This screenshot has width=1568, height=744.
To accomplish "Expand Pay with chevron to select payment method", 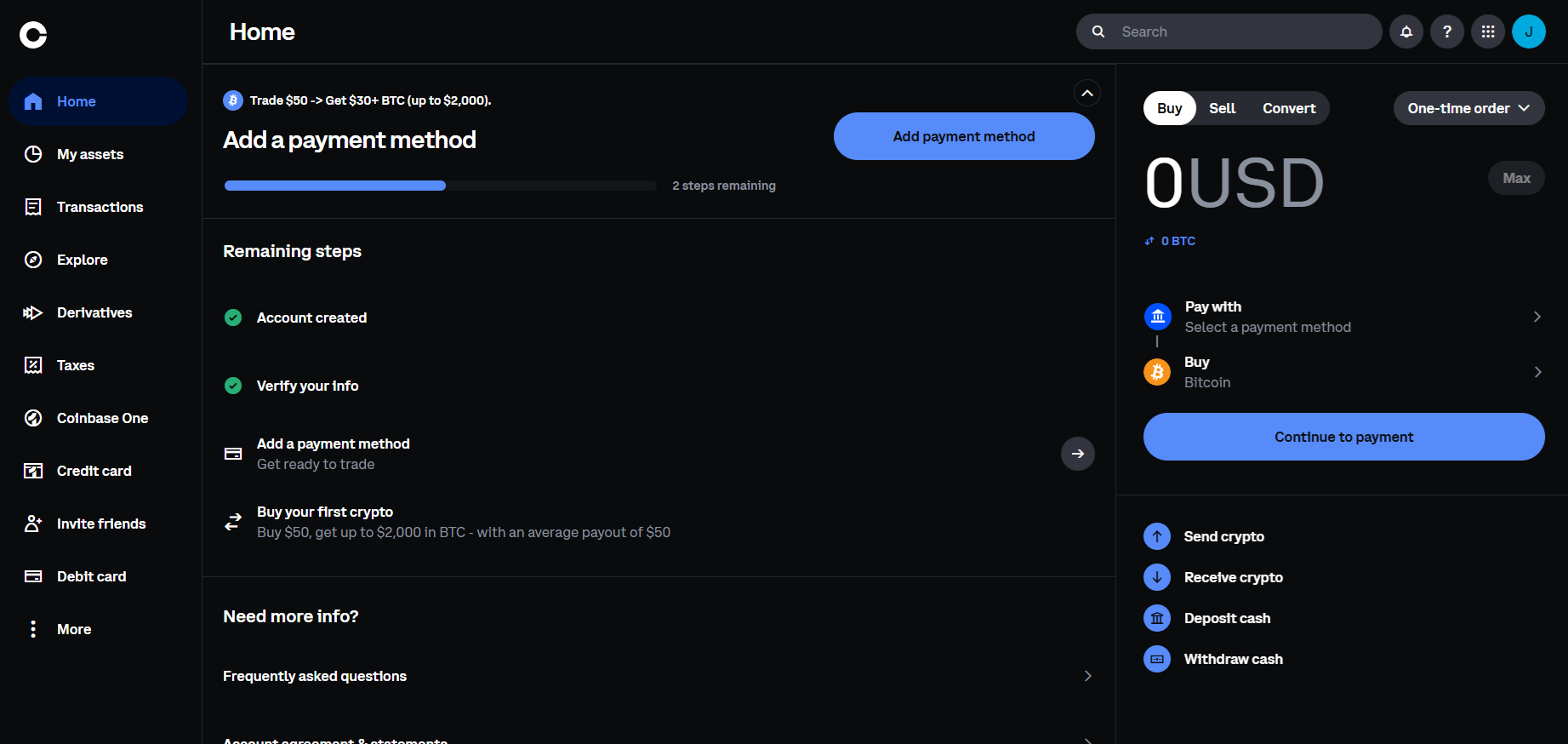I will [x=1537, y=317].
